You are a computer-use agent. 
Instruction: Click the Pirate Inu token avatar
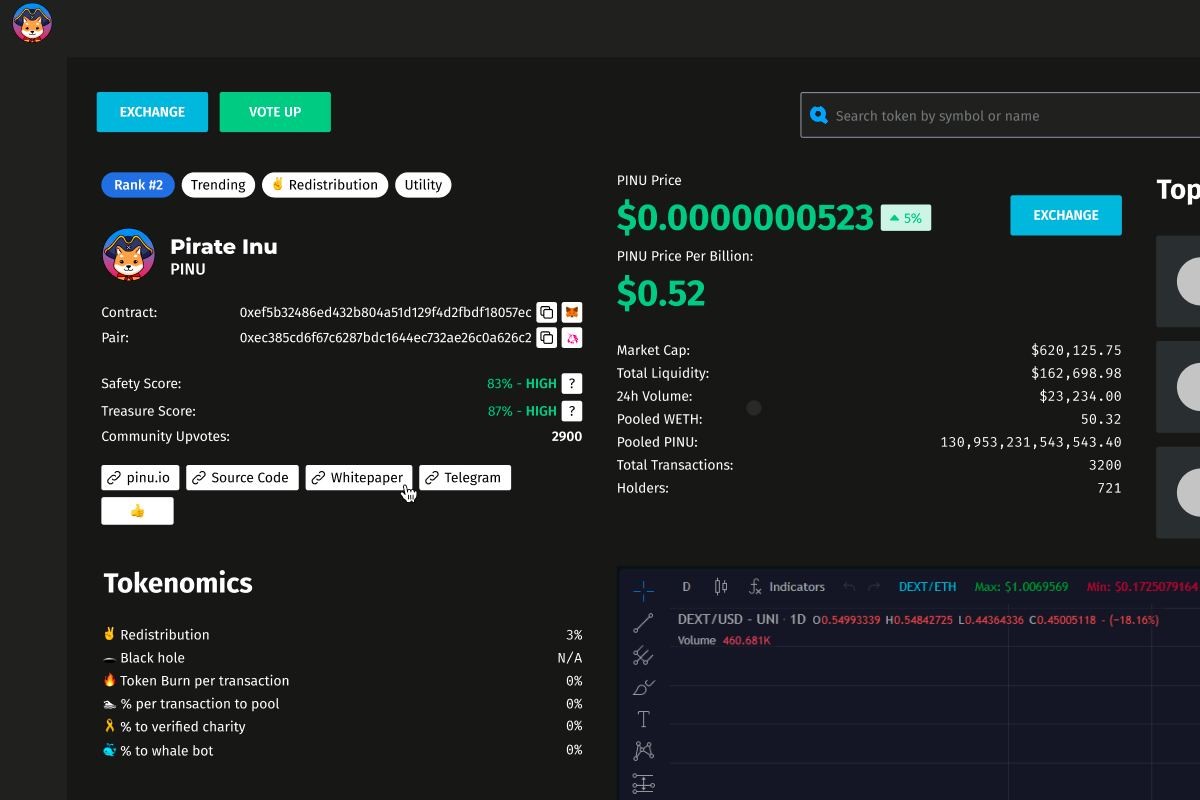128,255
